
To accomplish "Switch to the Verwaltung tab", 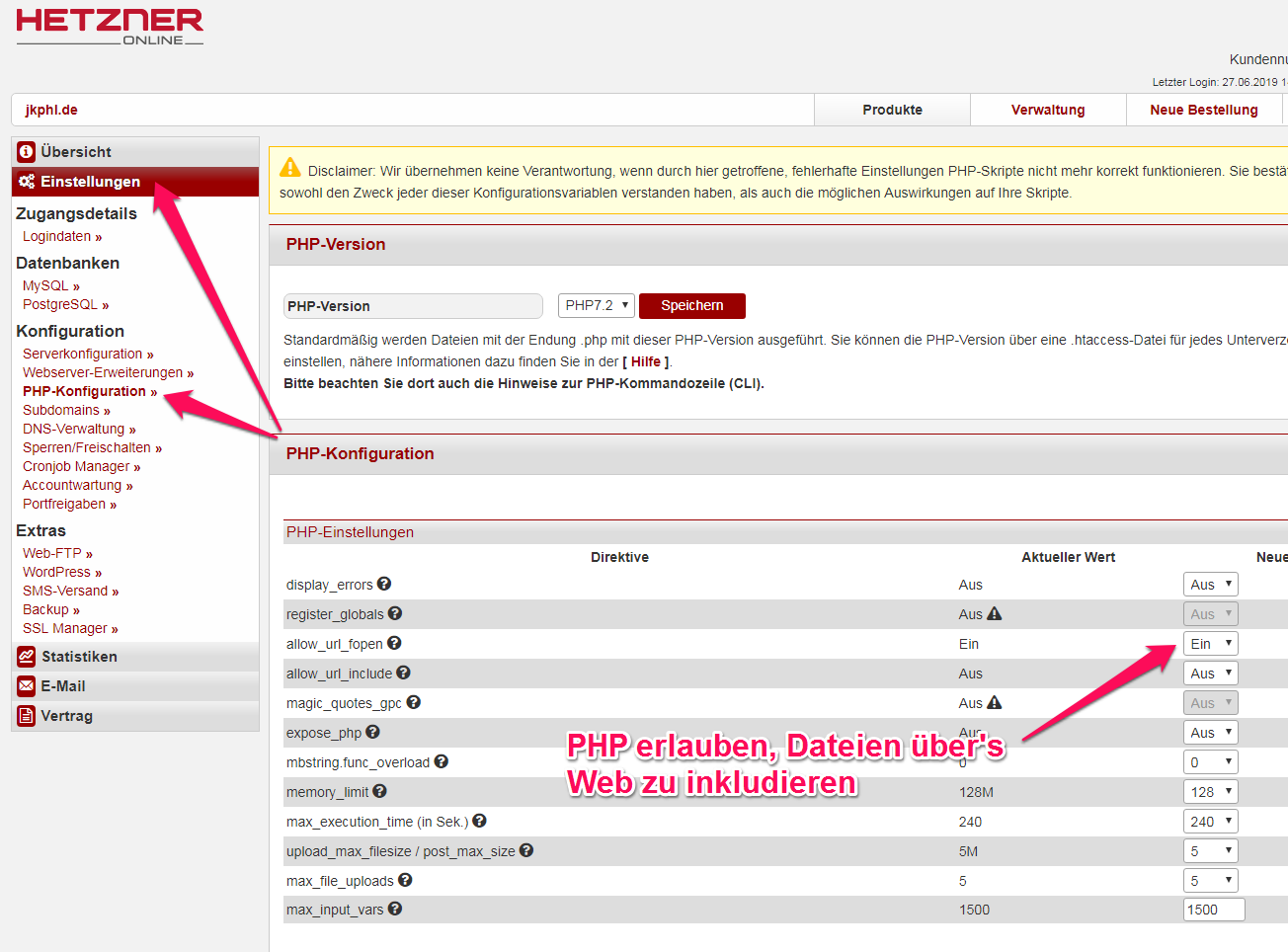I will pos(1048,109).
